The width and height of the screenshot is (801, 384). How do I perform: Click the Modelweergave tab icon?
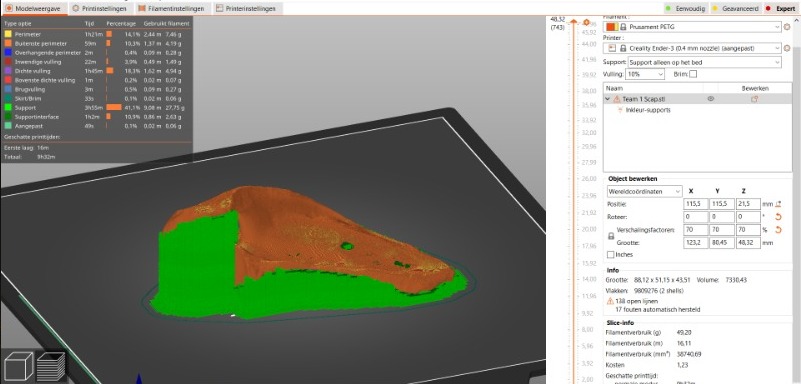point(9,9)
